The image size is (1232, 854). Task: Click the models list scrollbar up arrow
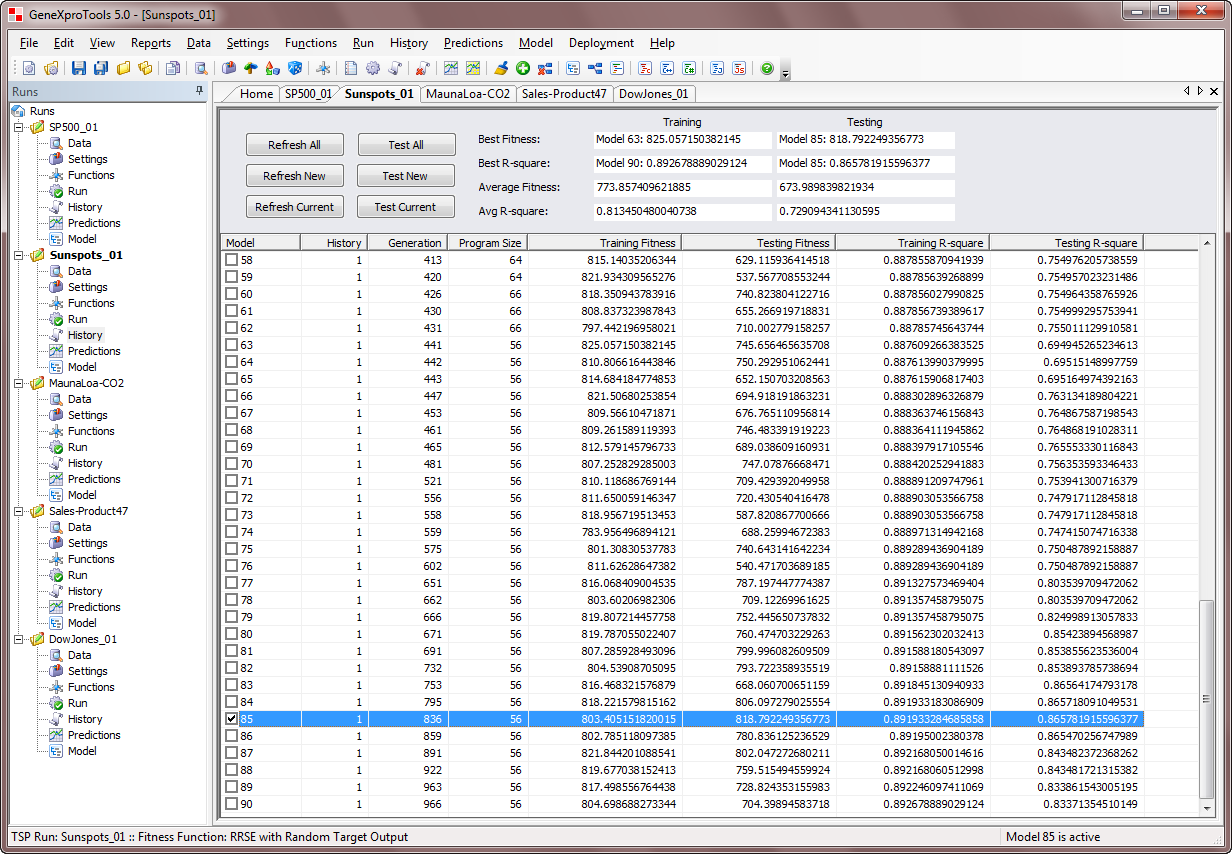[x=1208, y=243]
